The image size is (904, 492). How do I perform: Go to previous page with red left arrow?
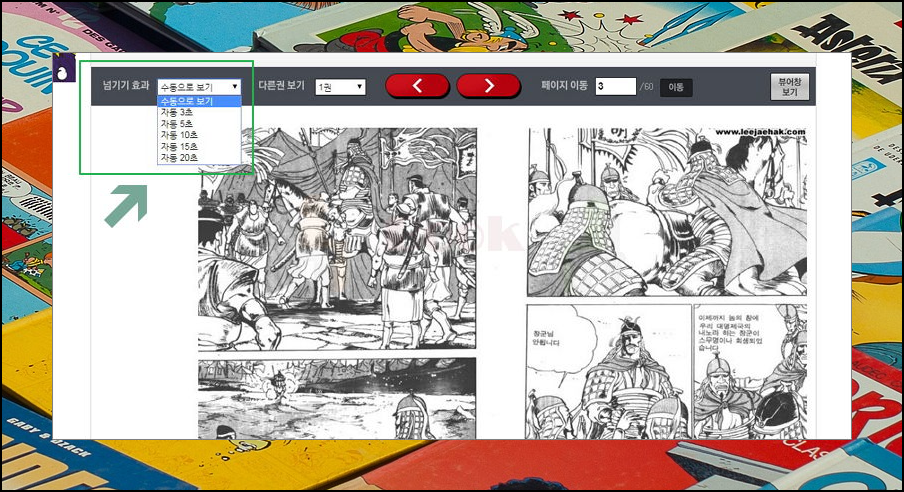click(417, 86)
